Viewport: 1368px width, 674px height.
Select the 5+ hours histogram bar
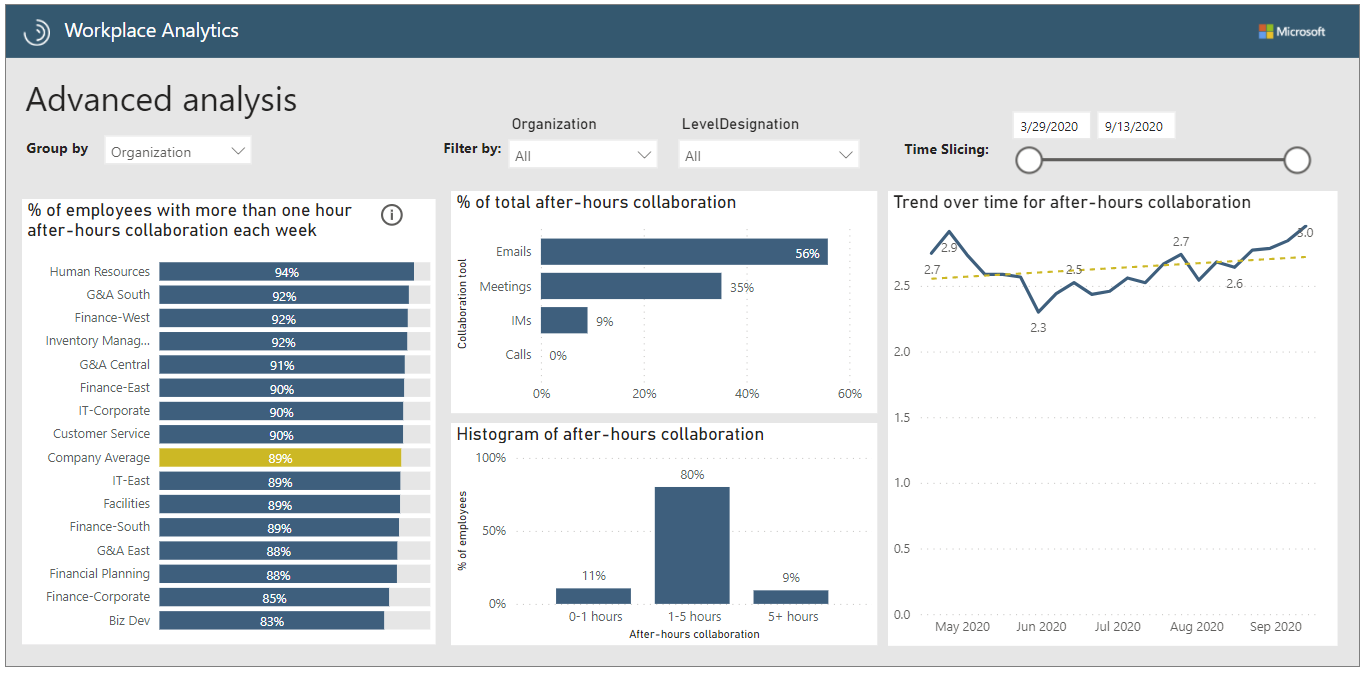(x=791, y=597)
